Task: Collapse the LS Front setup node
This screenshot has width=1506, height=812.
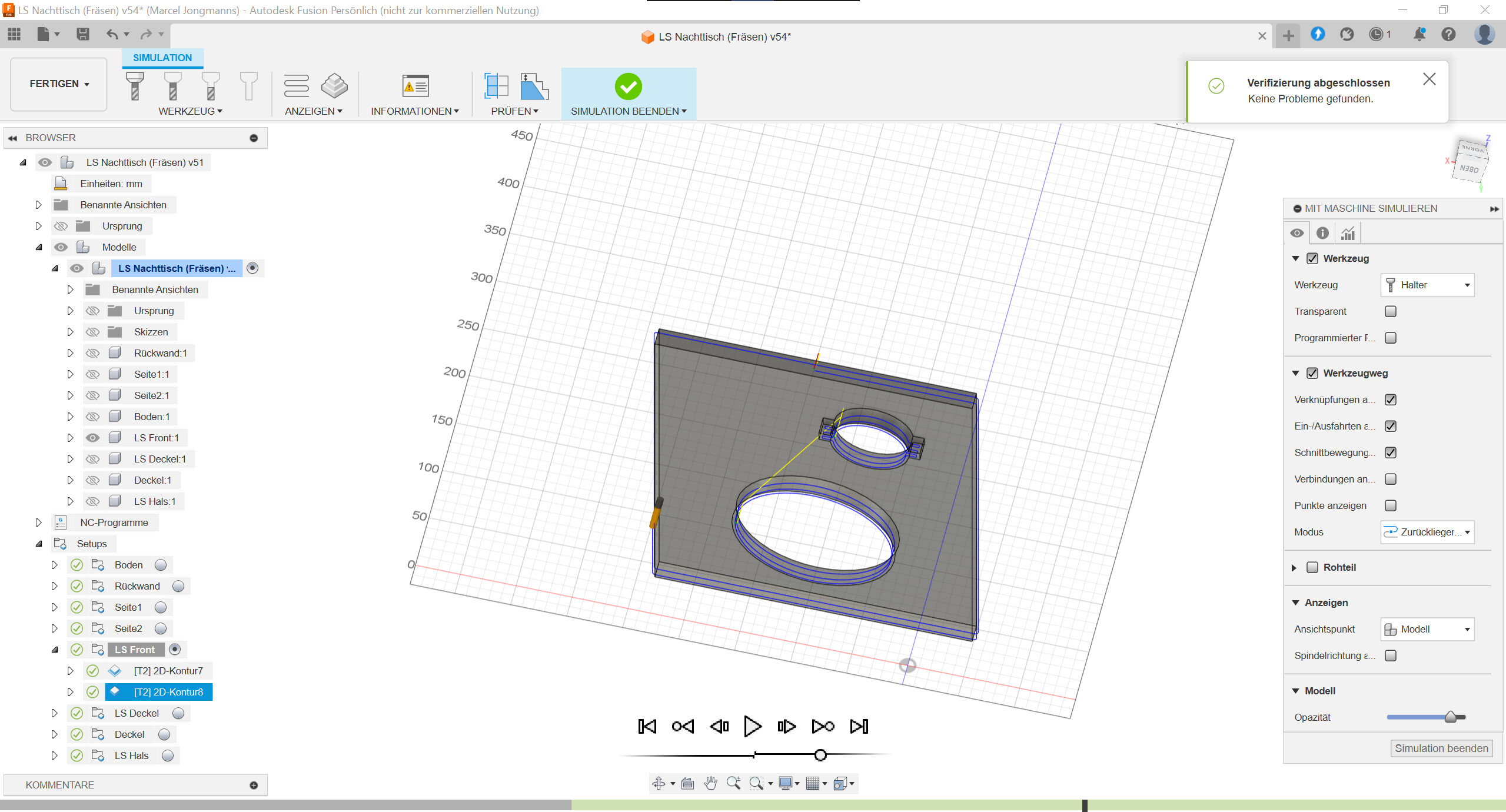Action: tap(55, 650)
